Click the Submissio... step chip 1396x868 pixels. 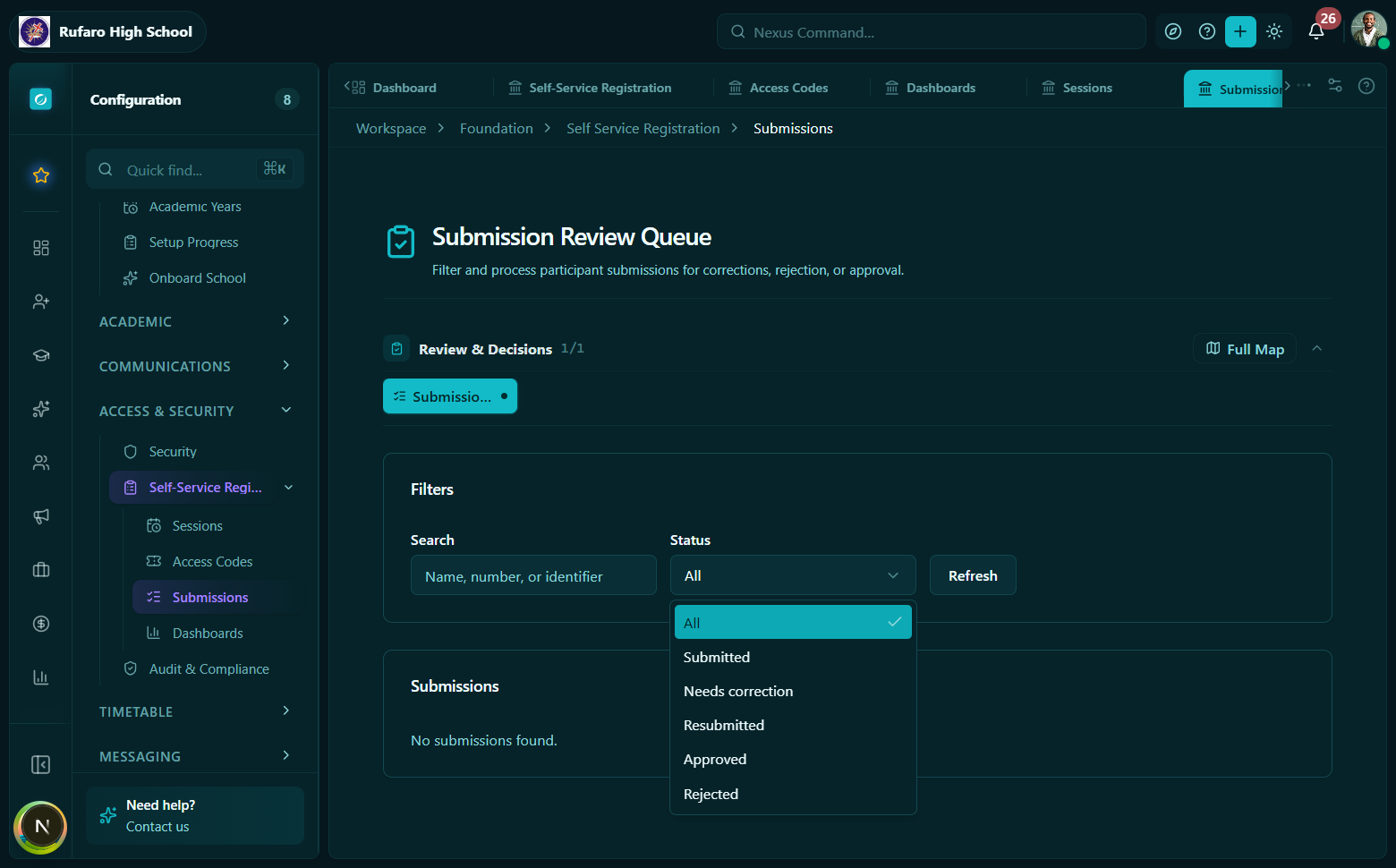pos(450,396)
